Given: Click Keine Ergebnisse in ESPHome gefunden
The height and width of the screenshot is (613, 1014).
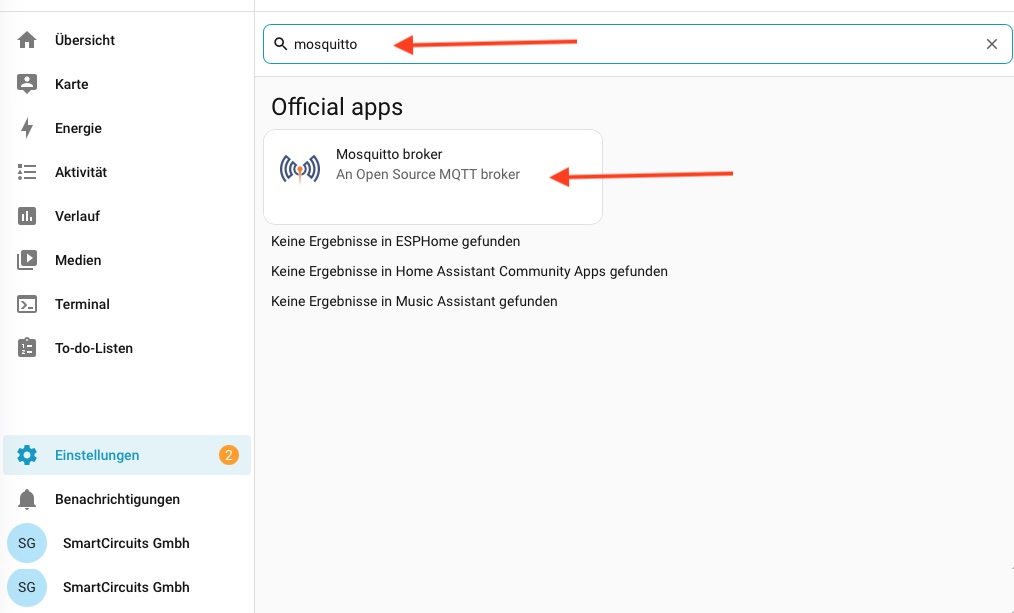Looking at the screenshot, I should point(395,241).
